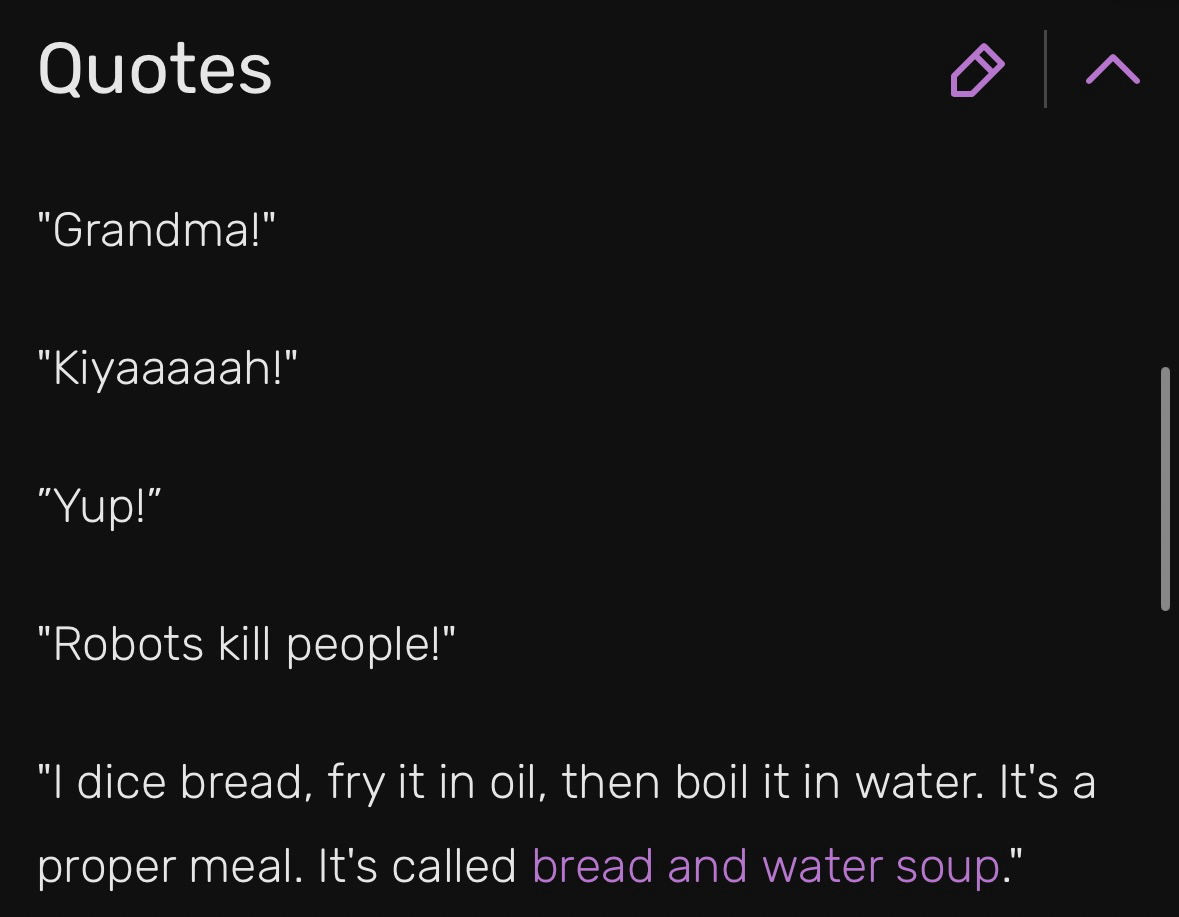Click the word "Robots"
This screenshot has width=1179, height=917.
[x=128, y=644]
